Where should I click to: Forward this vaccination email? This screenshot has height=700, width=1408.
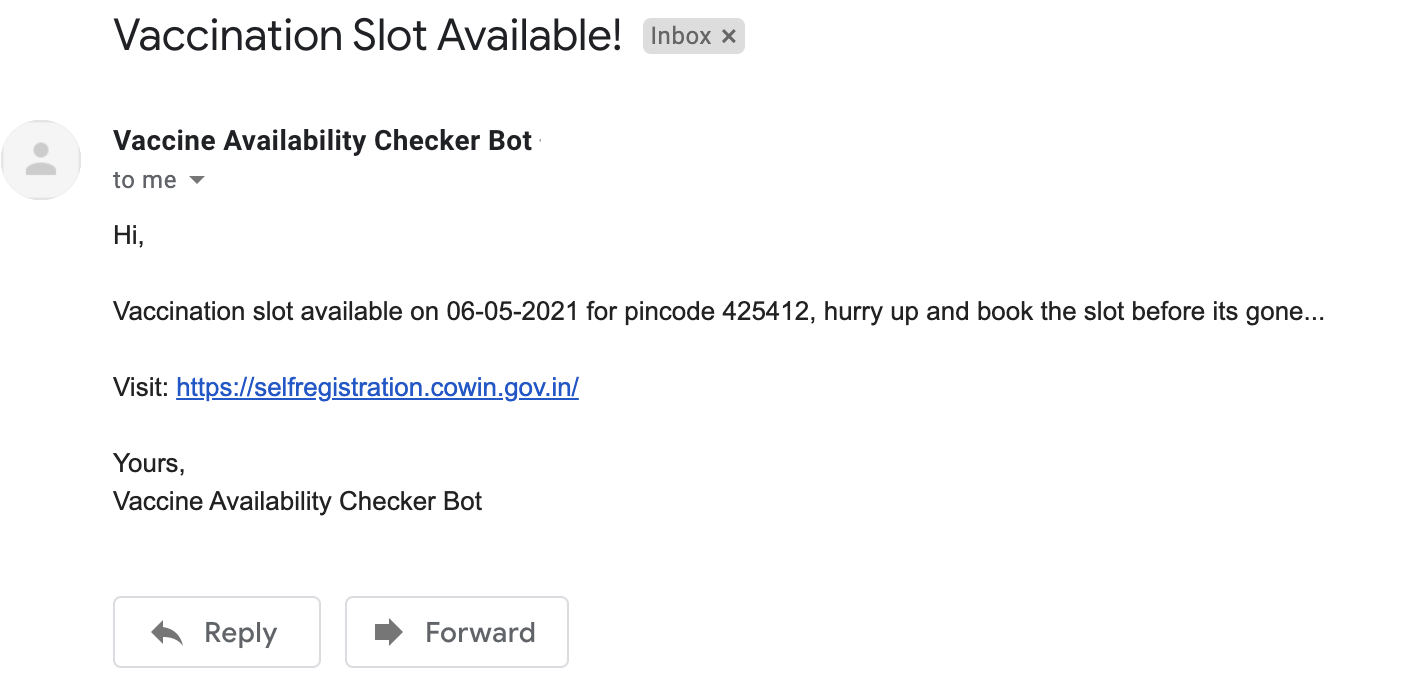click(457, 632)
